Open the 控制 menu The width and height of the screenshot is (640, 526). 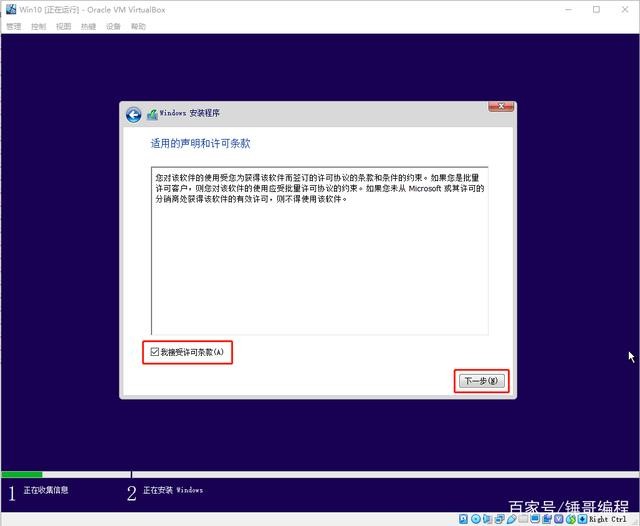38,27
